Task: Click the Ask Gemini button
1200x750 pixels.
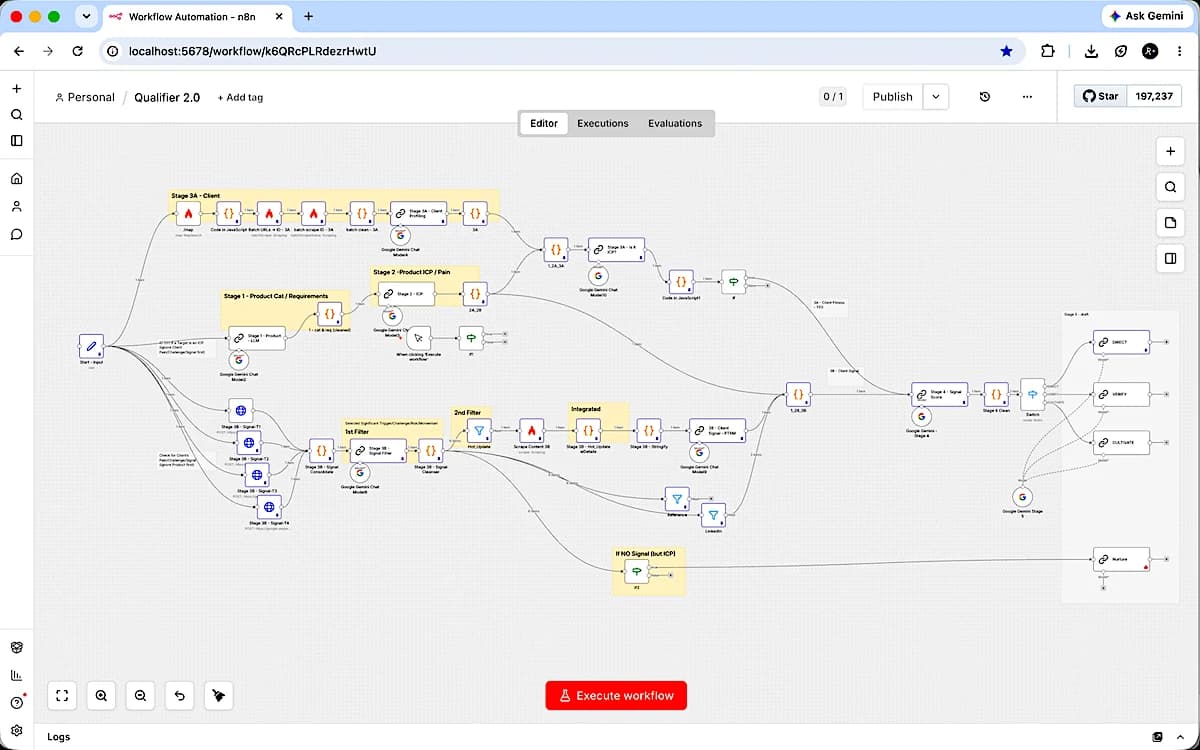Action: 1146,17
